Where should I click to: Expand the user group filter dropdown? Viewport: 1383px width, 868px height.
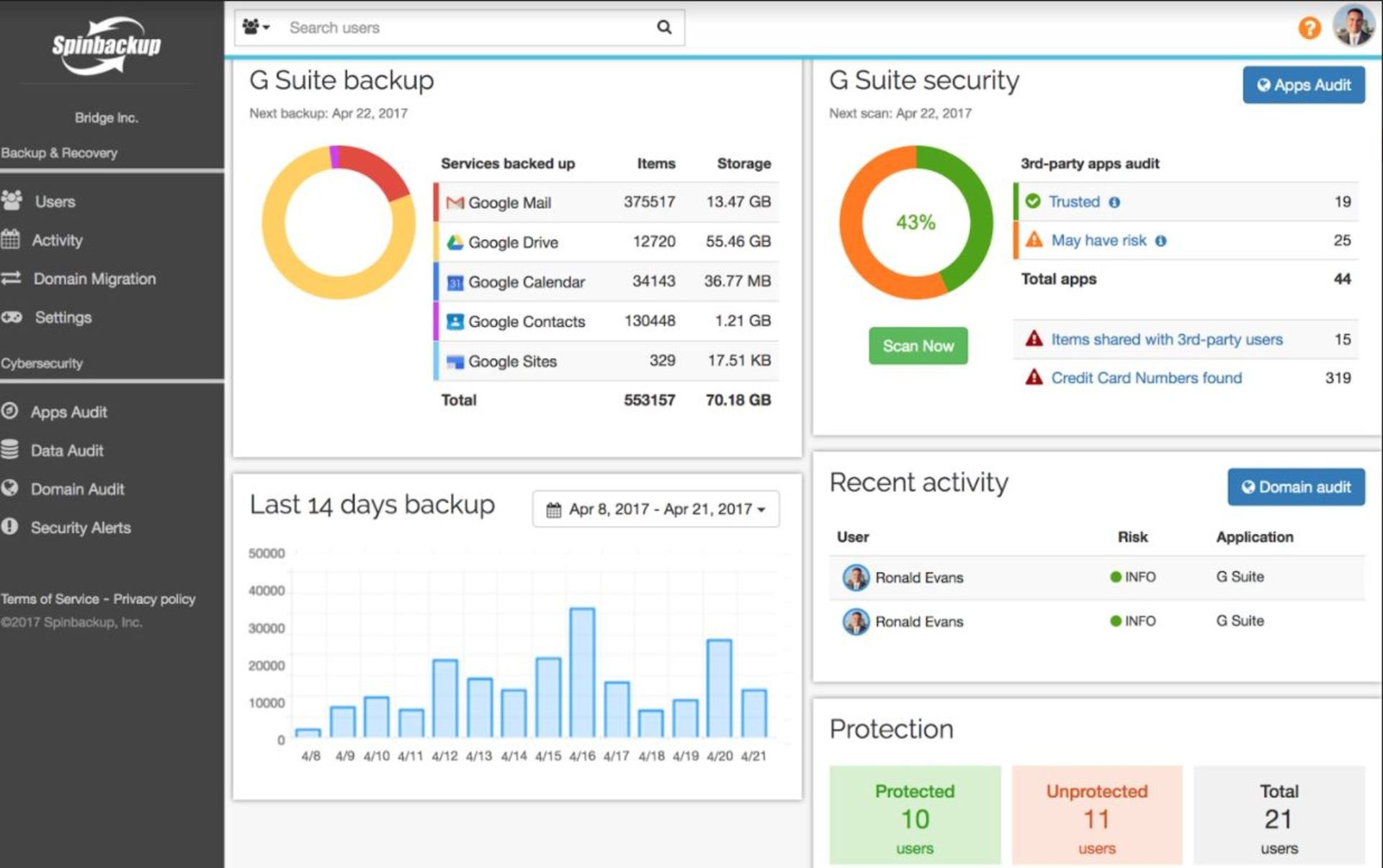pyautogui.click(x=256, y=27)
